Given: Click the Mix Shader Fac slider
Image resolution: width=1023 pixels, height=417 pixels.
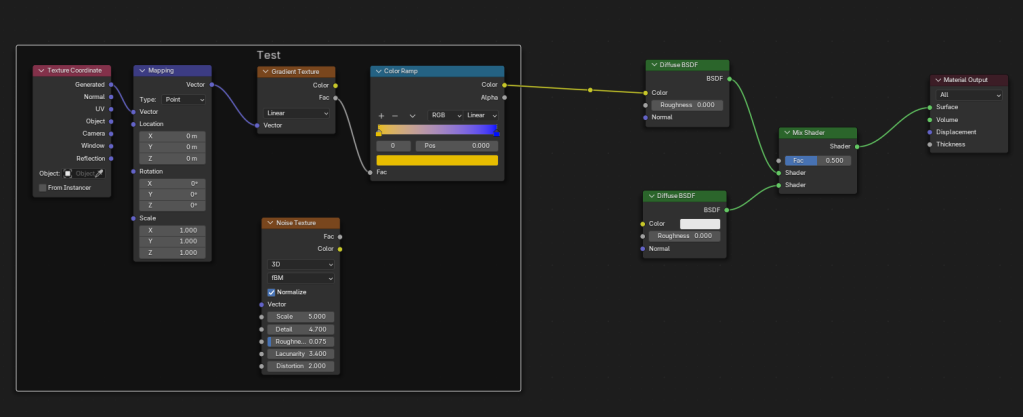Looking at the screenshot, I should [x=817, y=160].
